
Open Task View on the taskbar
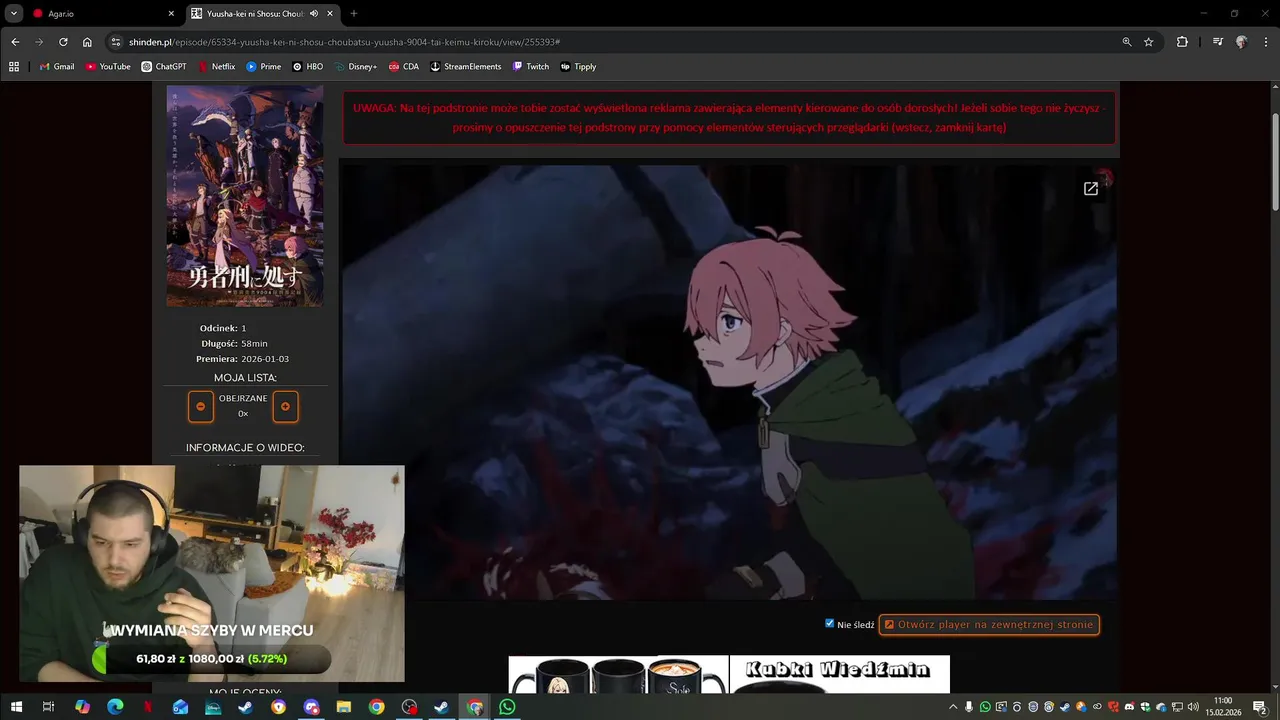coord(48,707)
